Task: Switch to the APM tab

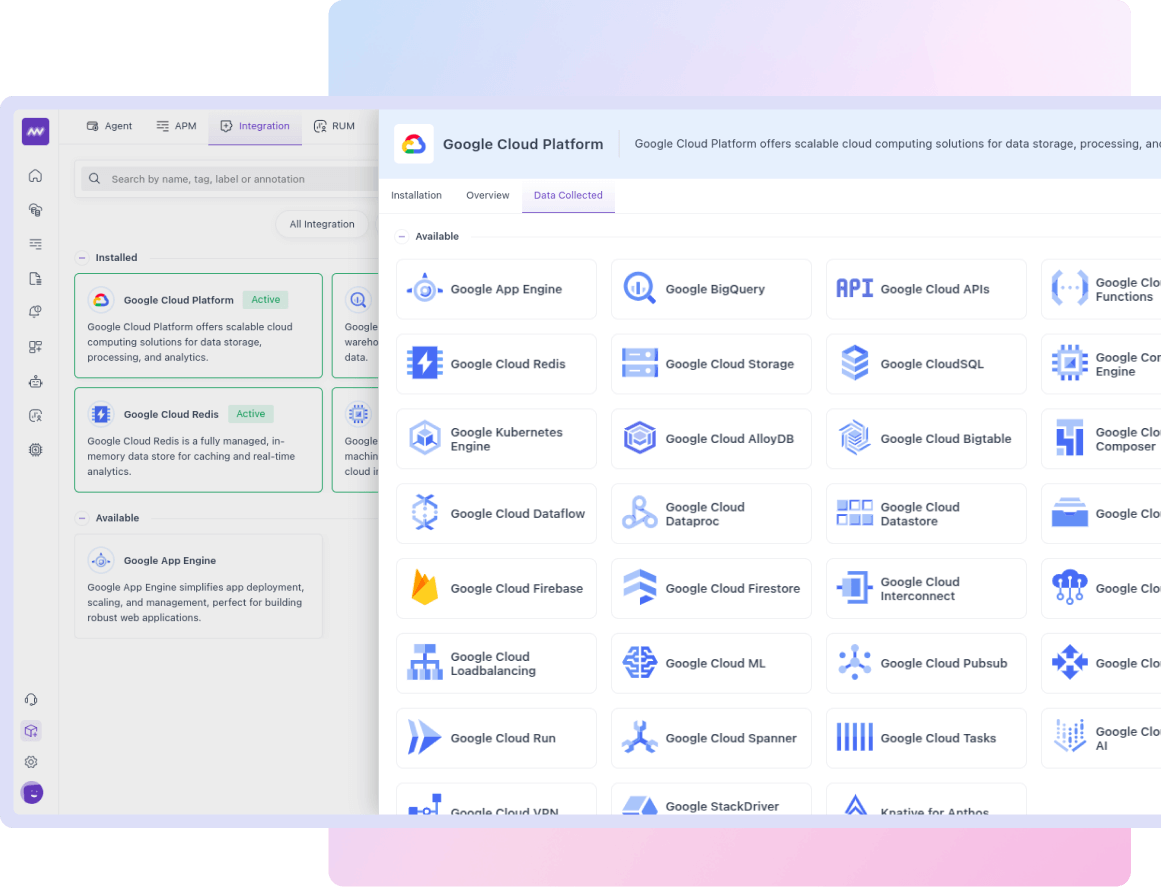Action: point(176,126)
